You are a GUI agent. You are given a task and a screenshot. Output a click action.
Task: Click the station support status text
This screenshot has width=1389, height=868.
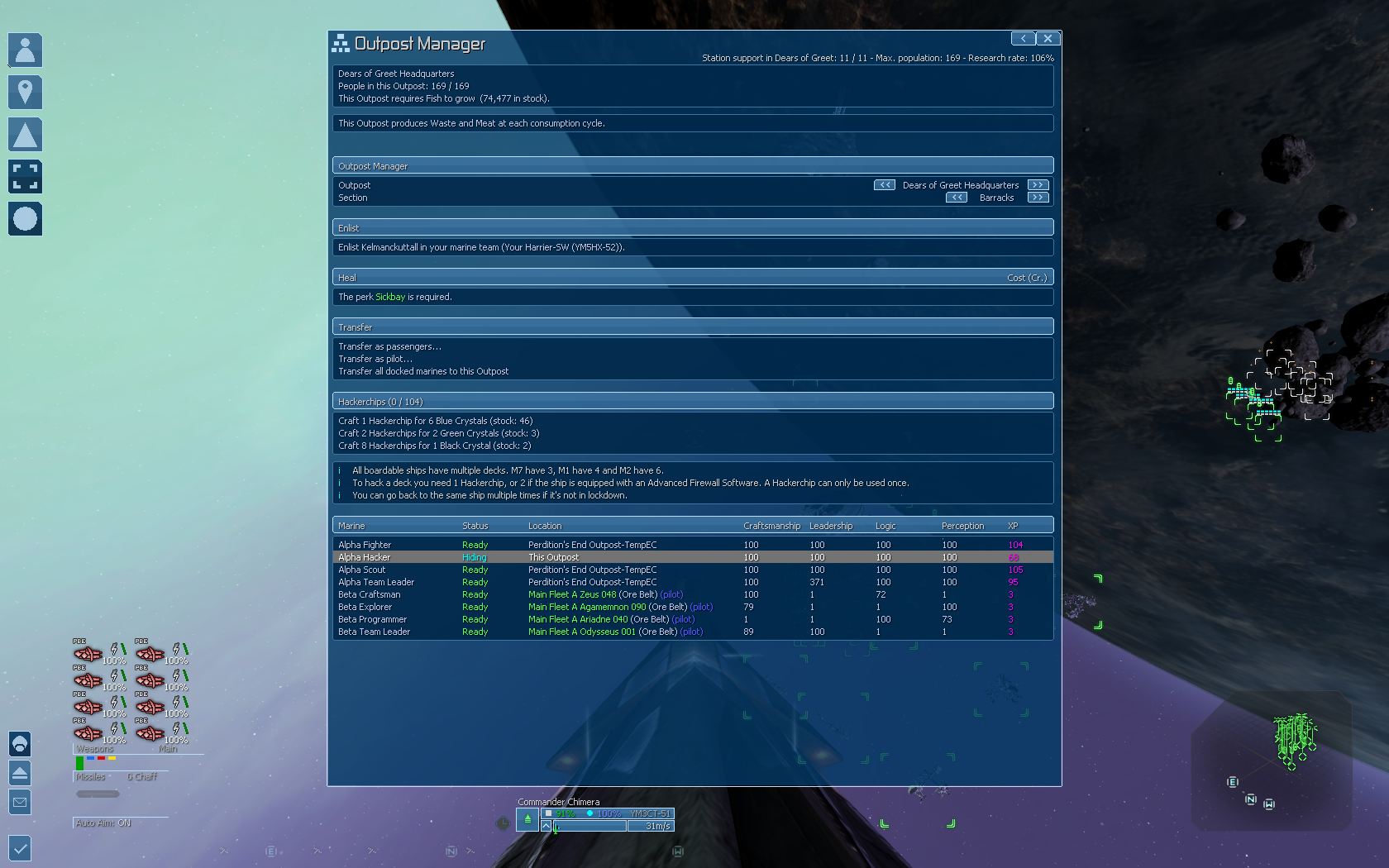pyautogui.click(x=878, y=58)
